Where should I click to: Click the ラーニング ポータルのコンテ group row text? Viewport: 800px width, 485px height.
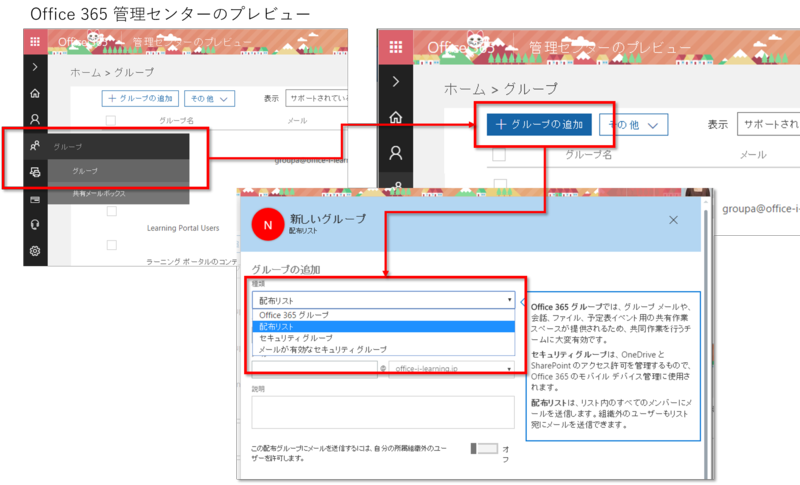192,262
